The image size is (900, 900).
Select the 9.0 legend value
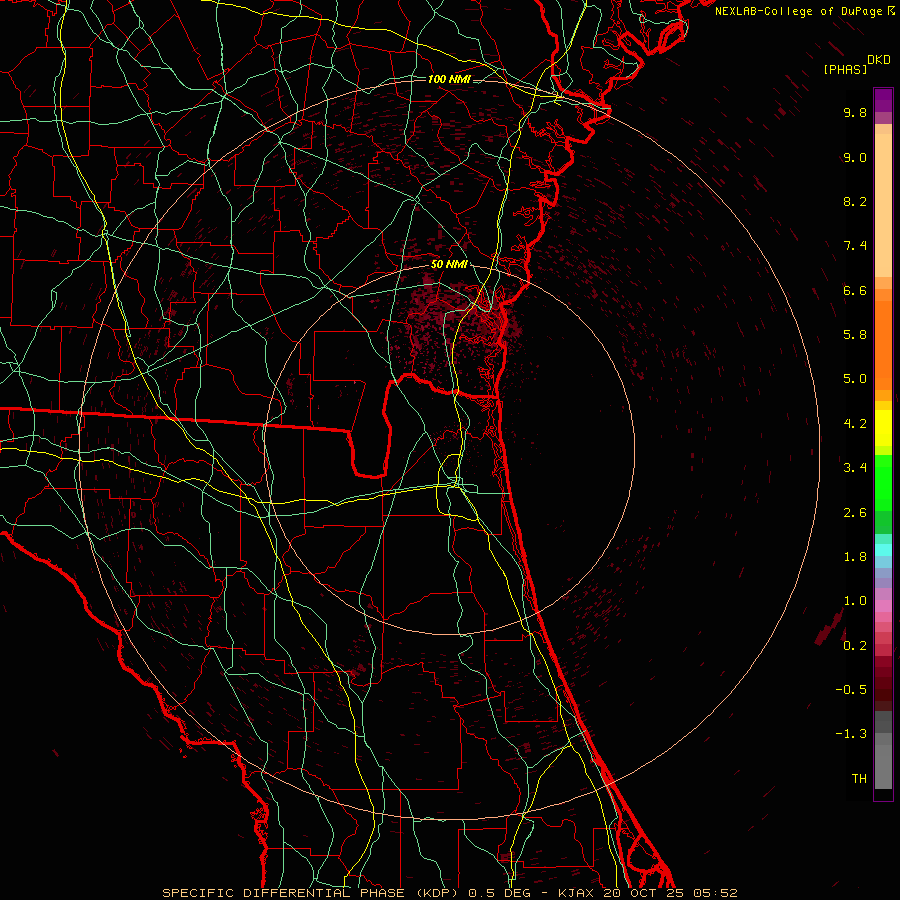pyautogui.click(x=855, y=157)
